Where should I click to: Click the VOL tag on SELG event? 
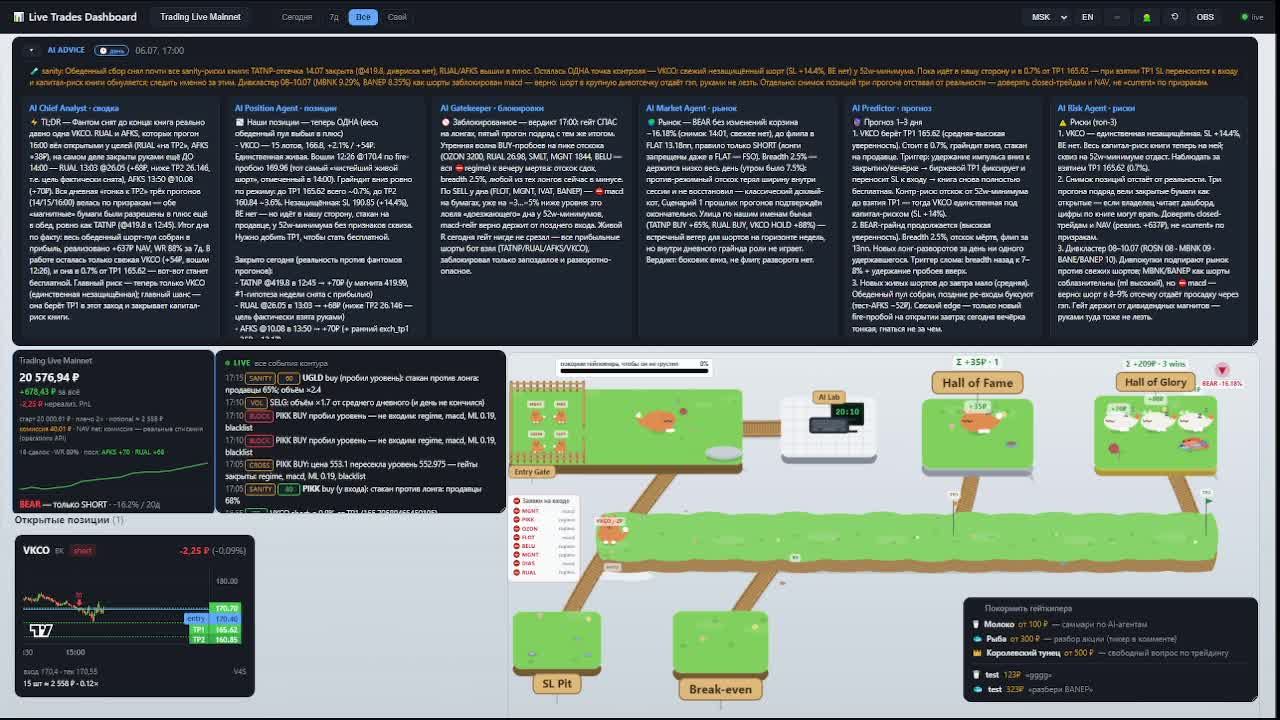(x=256, y=403)
